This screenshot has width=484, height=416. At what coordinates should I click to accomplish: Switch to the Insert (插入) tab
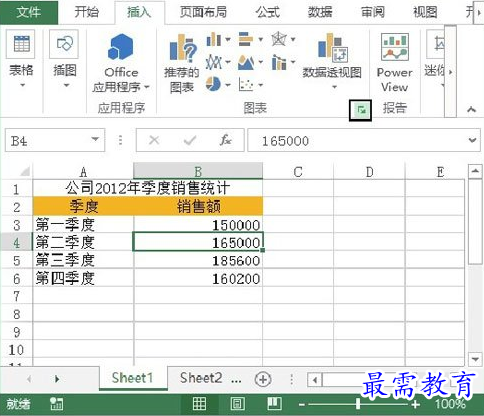point(139,12)
